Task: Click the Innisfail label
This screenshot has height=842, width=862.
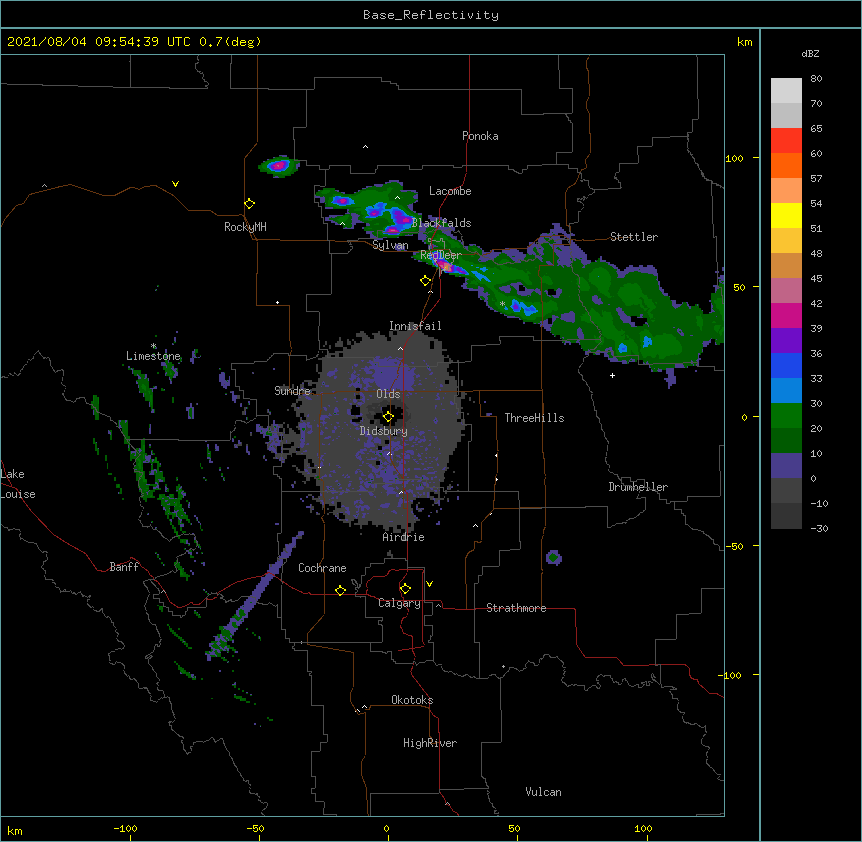Action: point(415,326)
